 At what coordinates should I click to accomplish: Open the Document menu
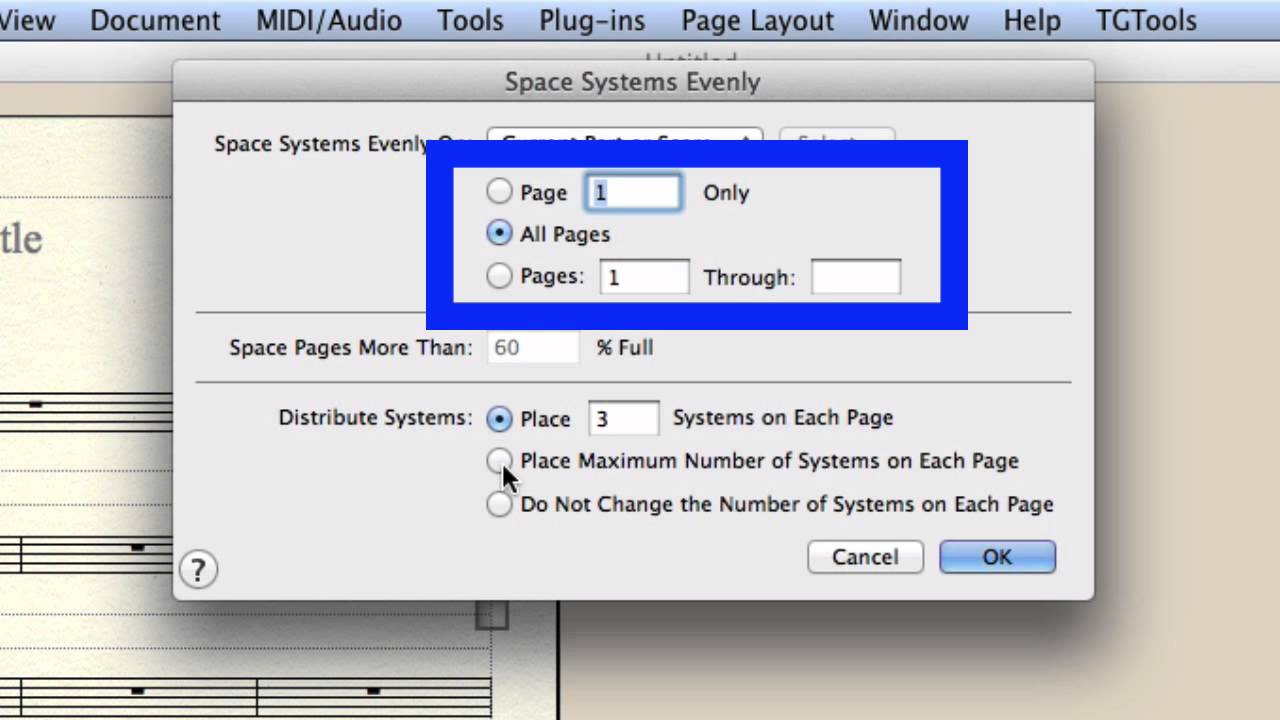(155, 20)
